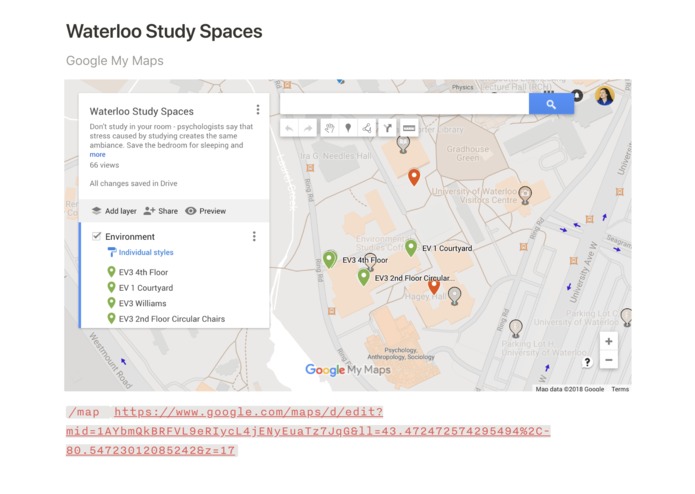Screen dimensions: 695x494
Task: Click the undo arrow in map toolbar
Action: 289,128
